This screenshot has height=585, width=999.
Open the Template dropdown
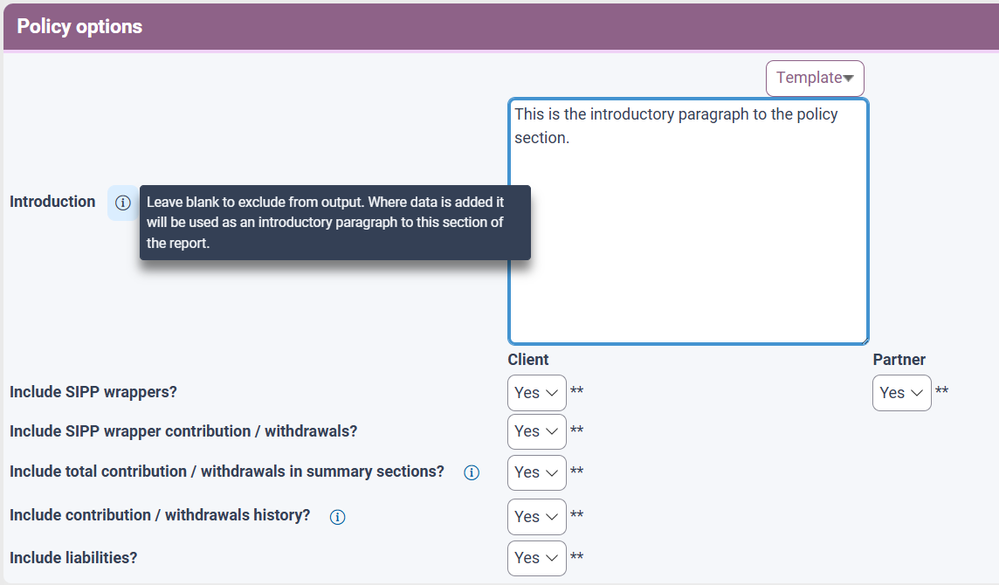point(814,78)
